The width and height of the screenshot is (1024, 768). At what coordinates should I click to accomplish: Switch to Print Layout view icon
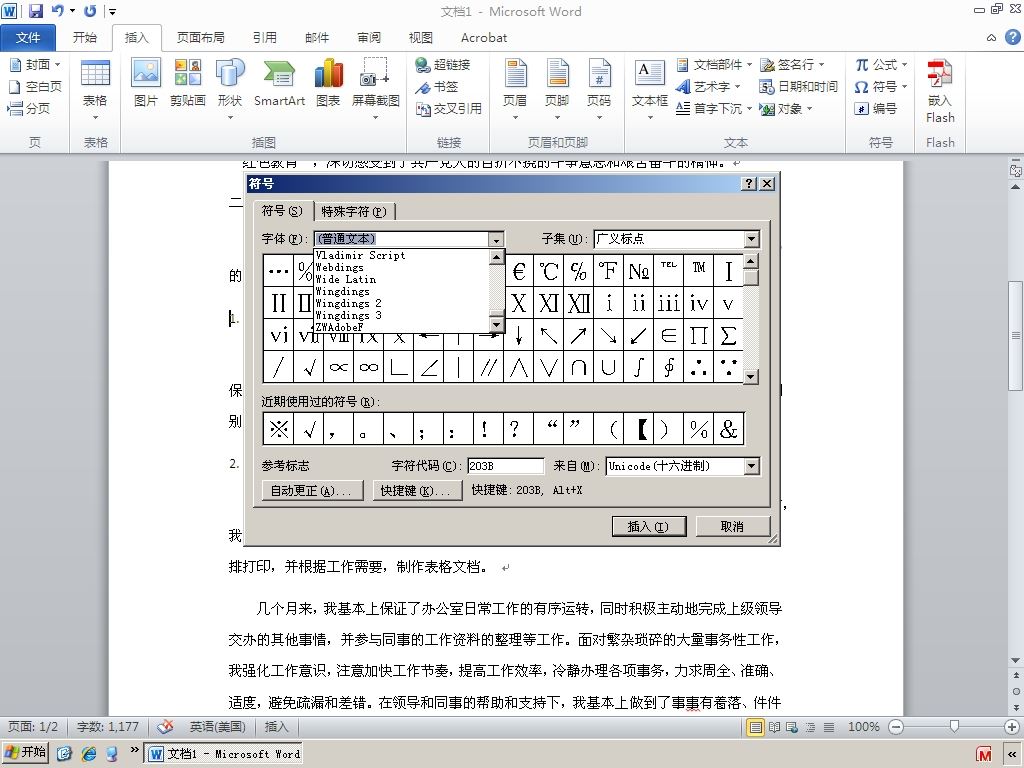[755, 727]
